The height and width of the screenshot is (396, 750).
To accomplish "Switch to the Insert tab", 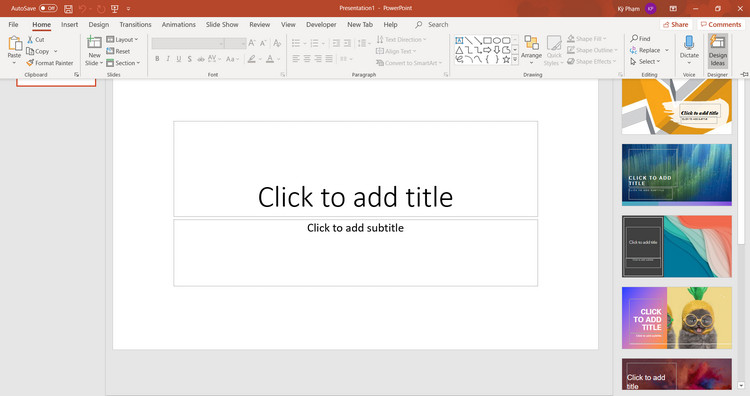I will coord(69,24).
